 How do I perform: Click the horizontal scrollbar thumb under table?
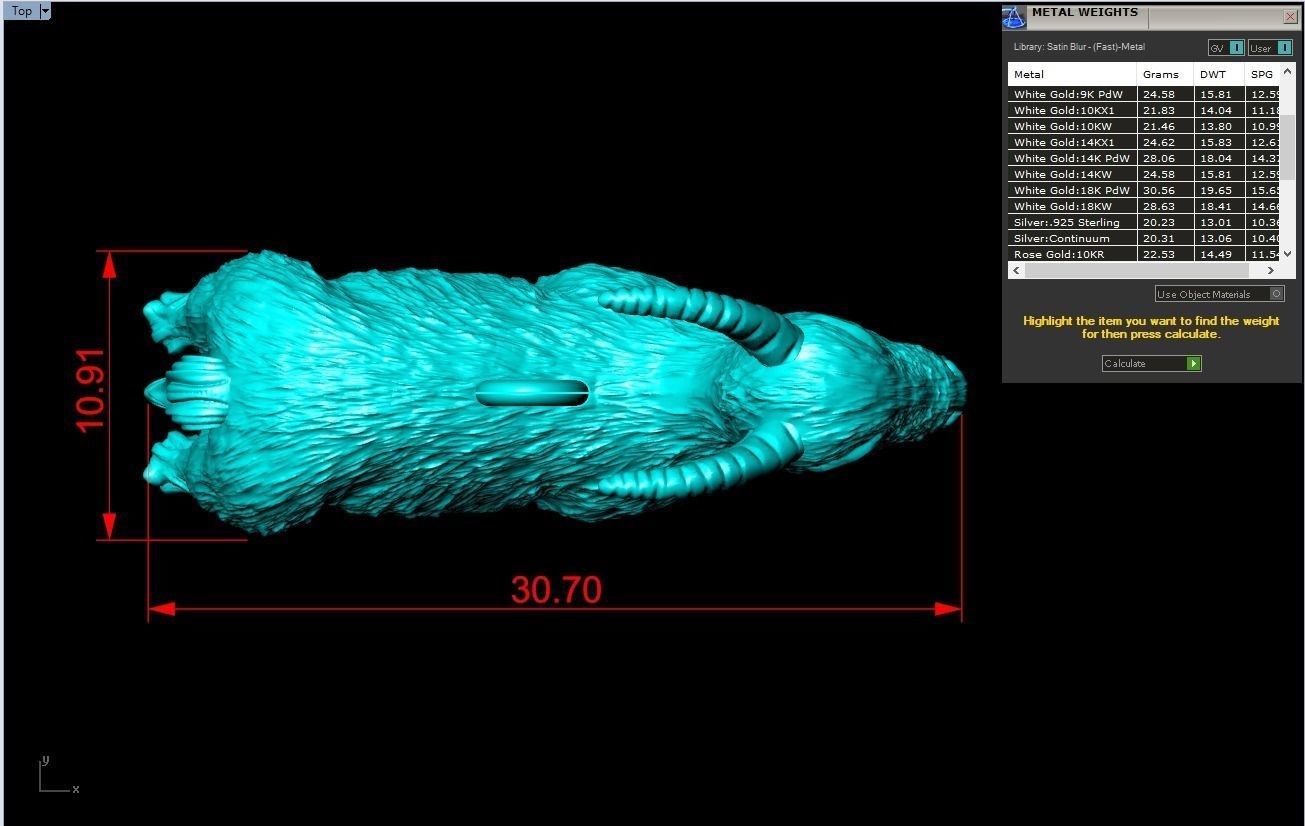pos(1137,270)
